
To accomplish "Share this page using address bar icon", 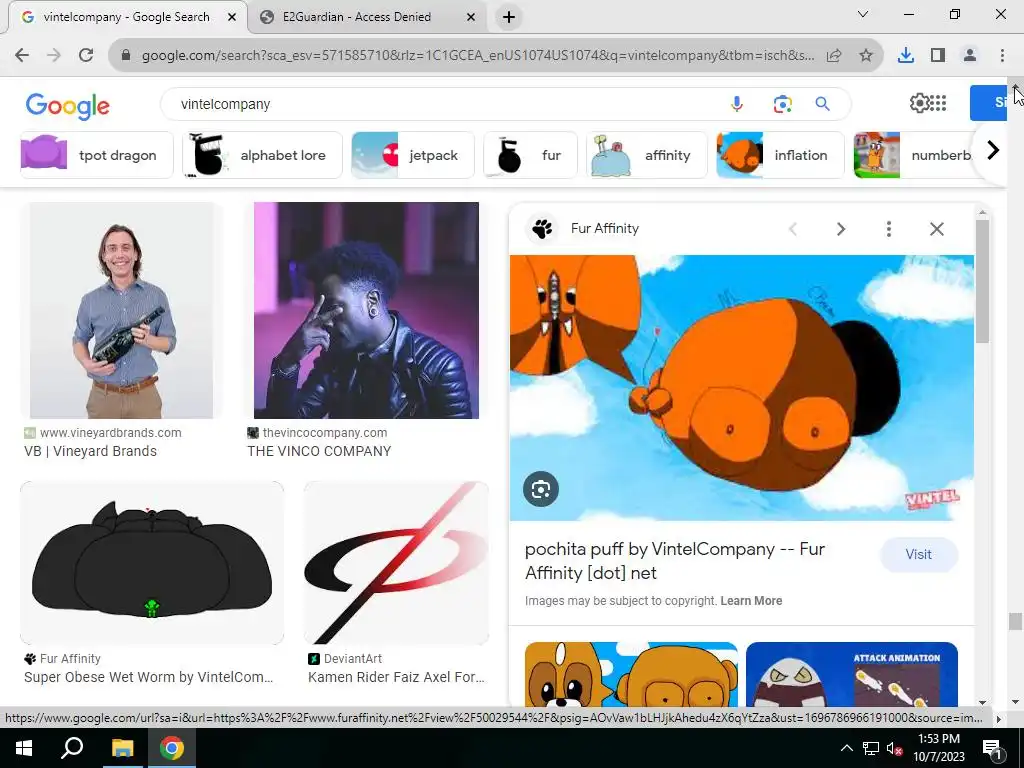I will (834, 56).
